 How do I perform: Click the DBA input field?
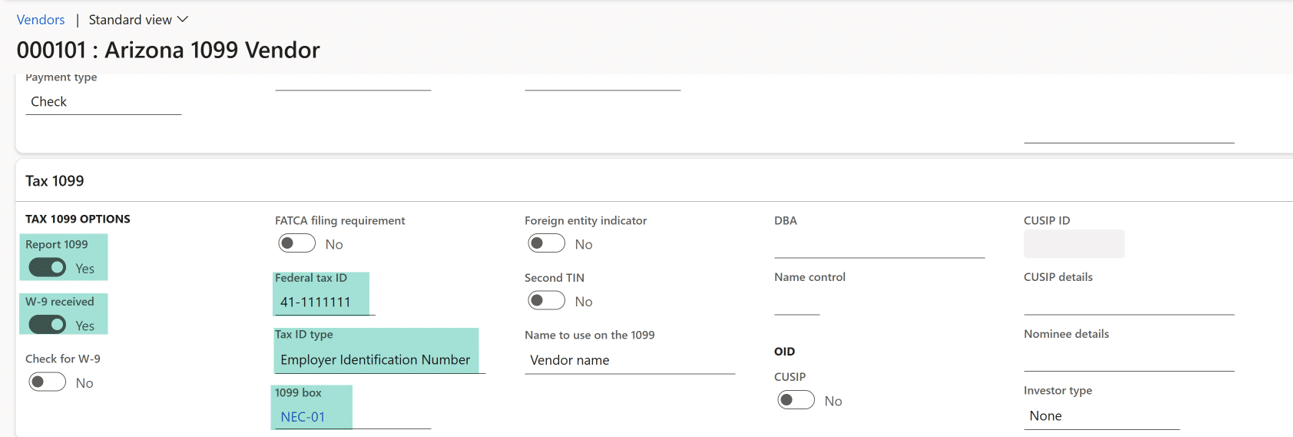click(x=878, y=245)
